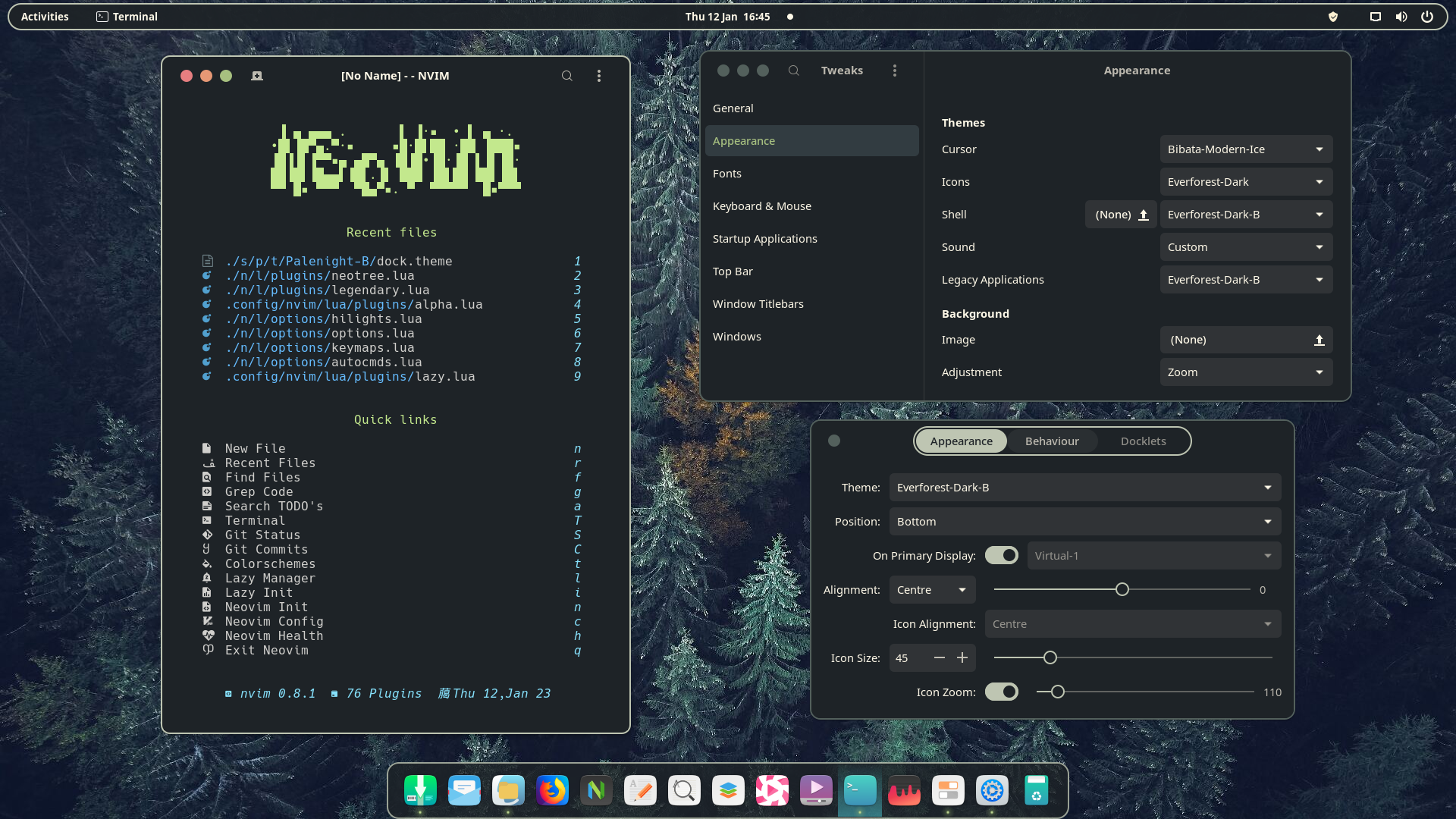This screenshot has width=1456, height=819.
Task: Open Neovim from the dock
Action: tap(596, 790)
